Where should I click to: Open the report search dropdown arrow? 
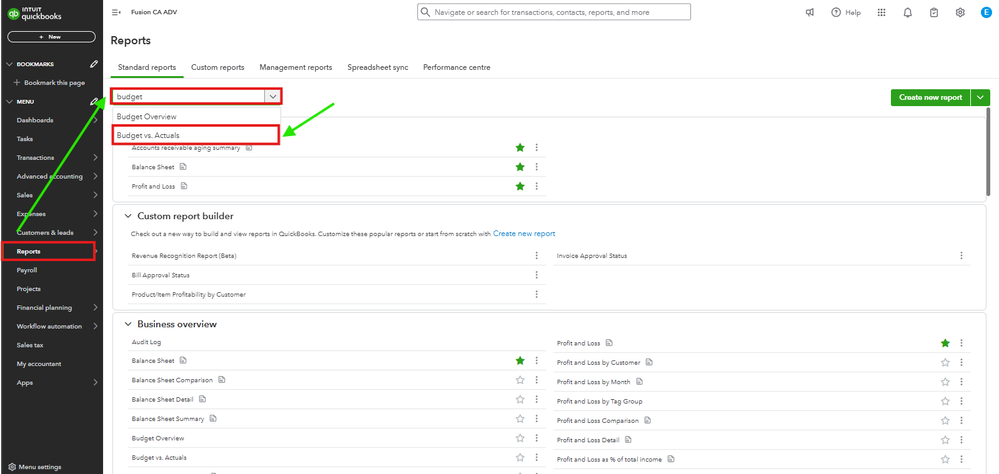(273, 97)
